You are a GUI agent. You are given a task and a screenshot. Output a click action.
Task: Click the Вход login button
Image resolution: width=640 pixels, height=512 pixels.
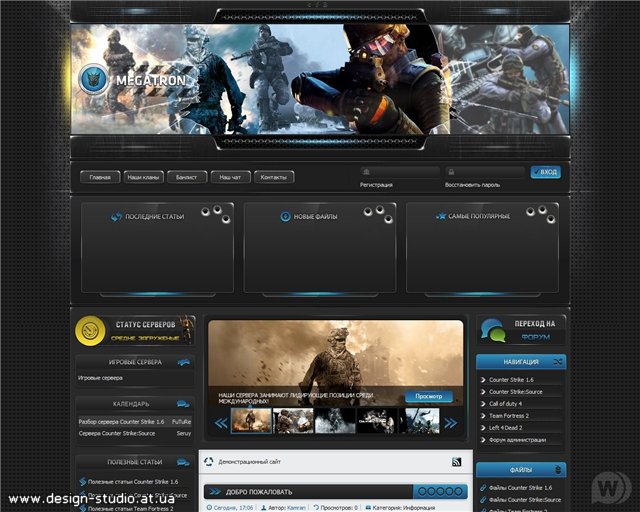coord(546,172)
